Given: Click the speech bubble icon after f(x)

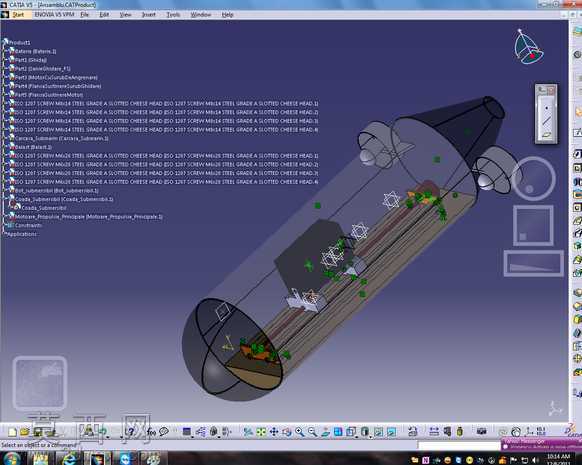Looking at the screenshot, I should (164, 432).
